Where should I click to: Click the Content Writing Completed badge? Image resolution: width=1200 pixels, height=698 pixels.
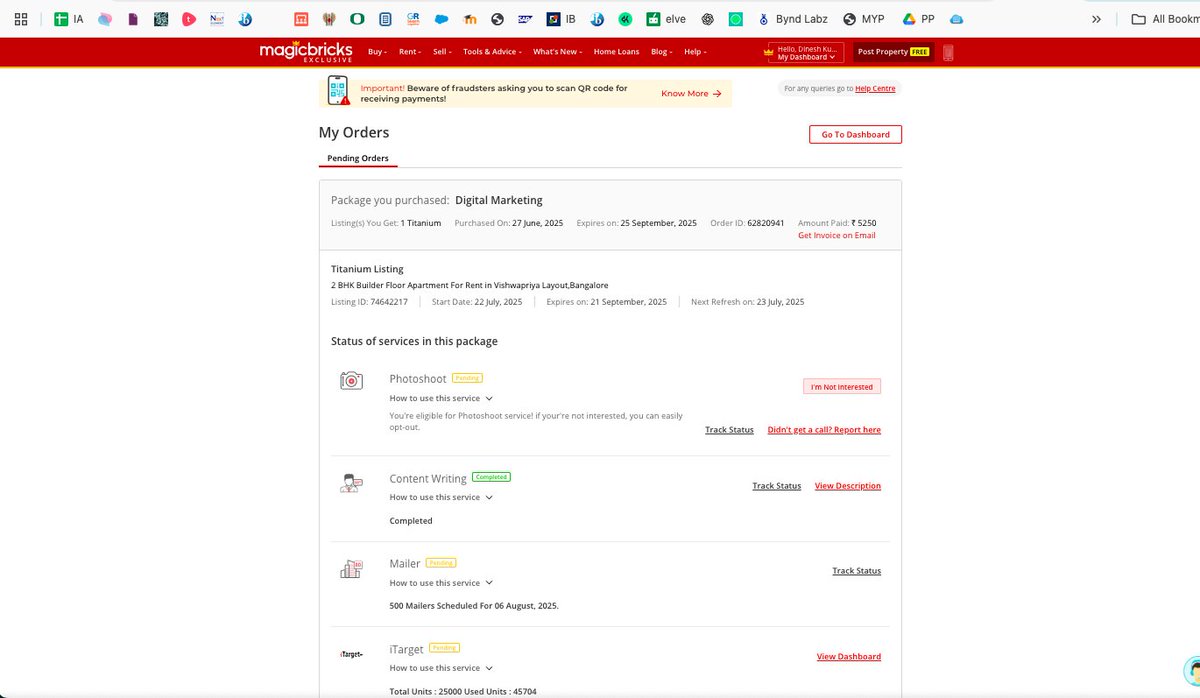491,477
